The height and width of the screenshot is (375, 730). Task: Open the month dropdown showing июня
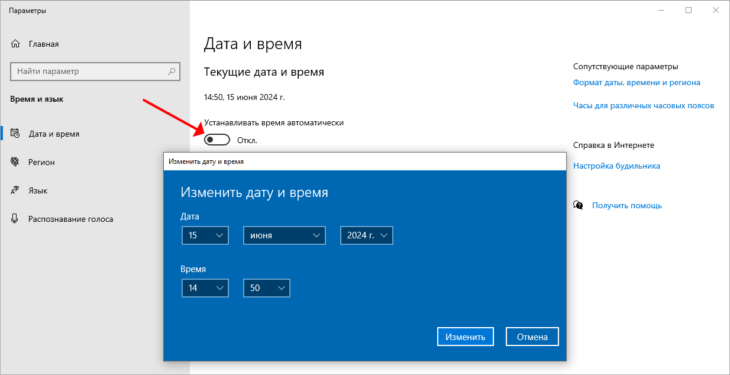tap(284, 235)
